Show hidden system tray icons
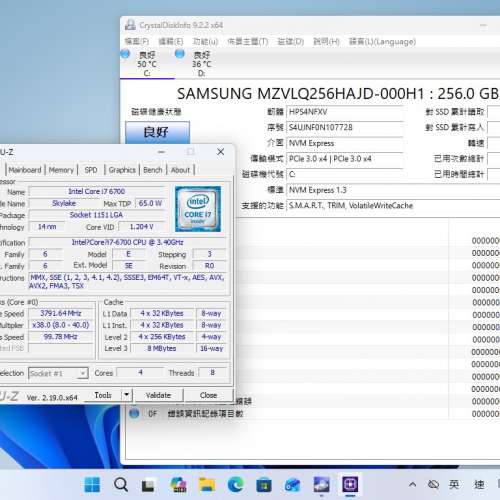Image resolution: width=500 pixels, height=500 pixels. [x=412, y=484]
